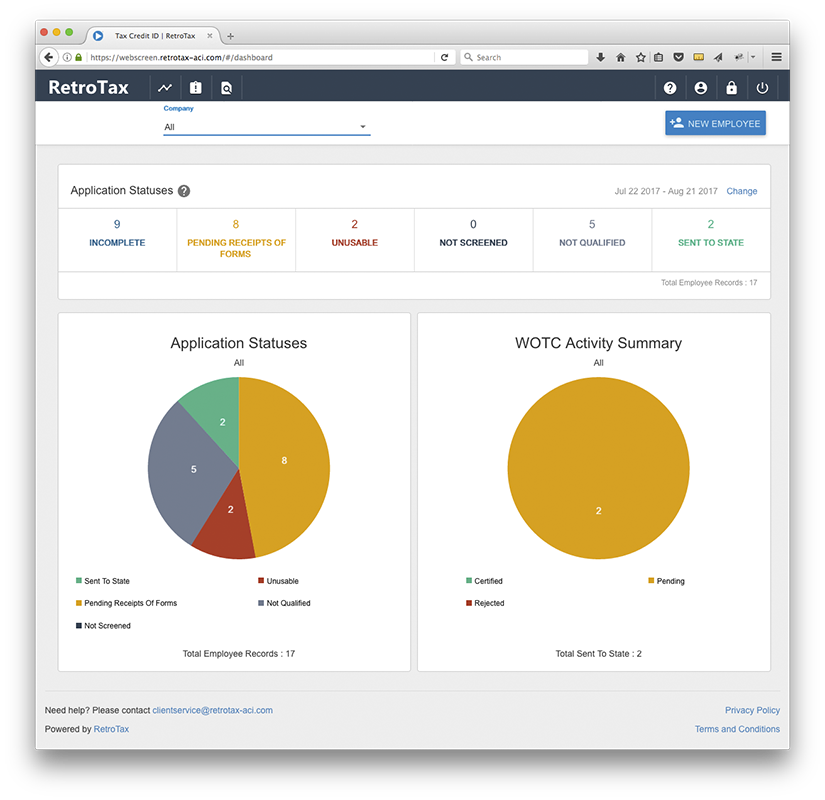Open the Firefox hamburger menu
Viewport: 825px width, 800px height.
776,57
